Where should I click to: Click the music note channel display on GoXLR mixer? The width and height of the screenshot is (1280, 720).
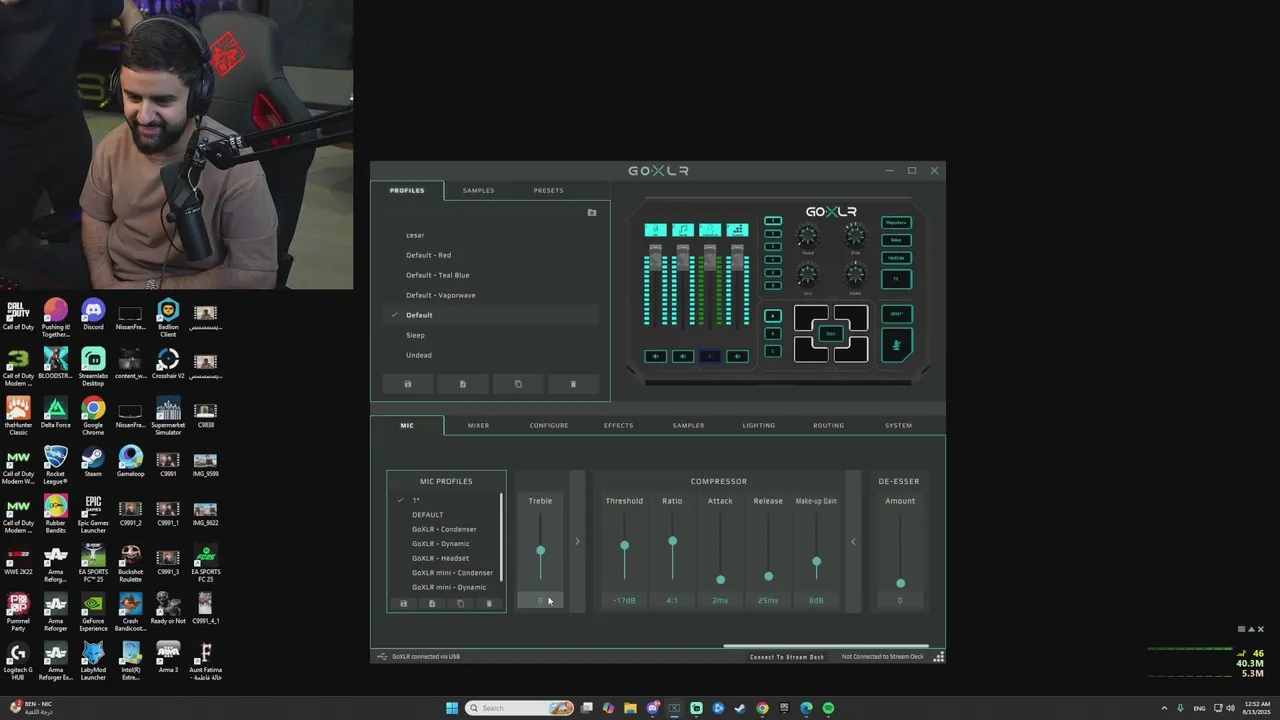pyautogui.click(x=683, y=230)
